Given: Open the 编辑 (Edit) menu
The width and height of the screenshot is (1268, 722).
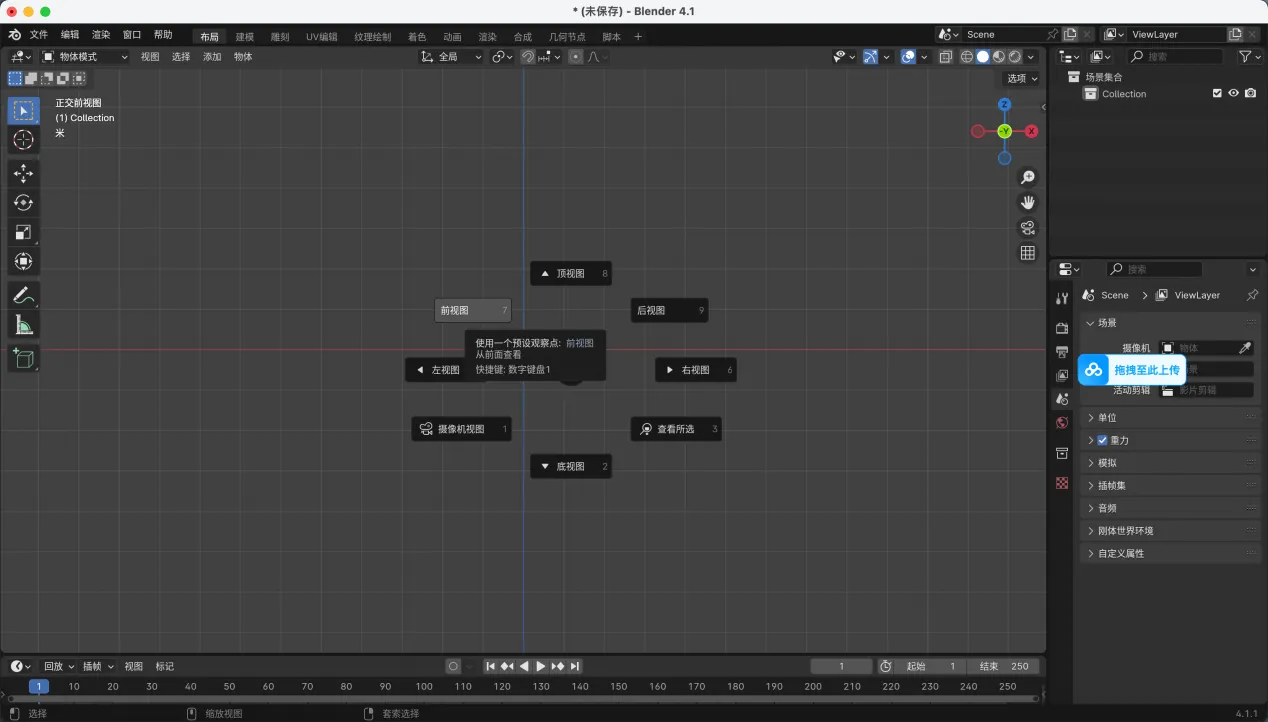Looking at the screenshot, I should pyautogui.click(x=70, y=35).
